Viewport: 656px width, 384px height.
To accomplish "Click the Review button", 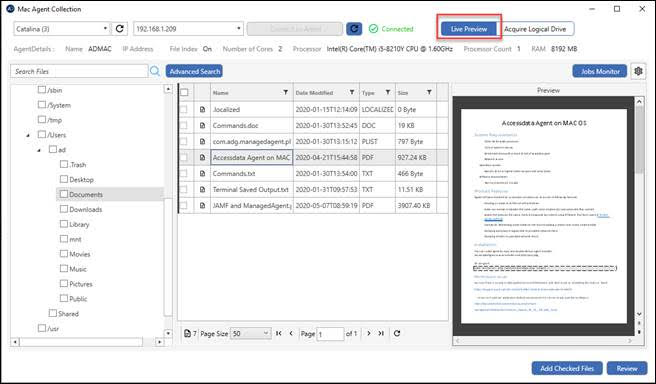I will 627,369.
